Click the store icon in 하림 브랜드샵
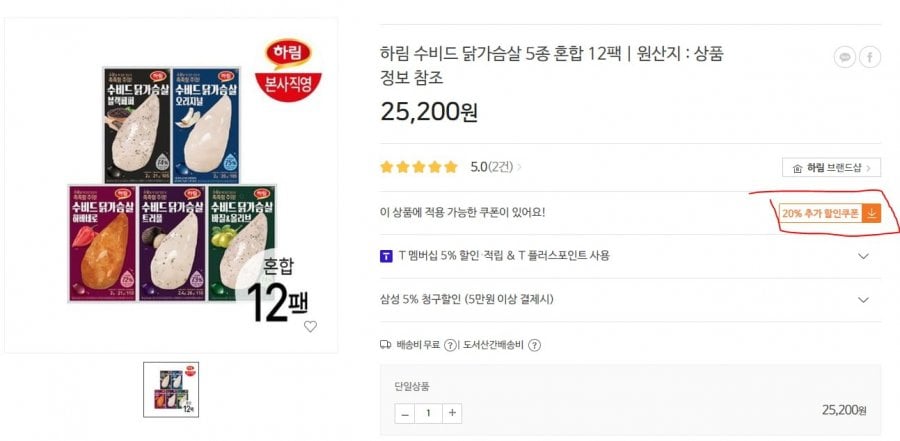 pyautogui.click(x=797, y=168)
